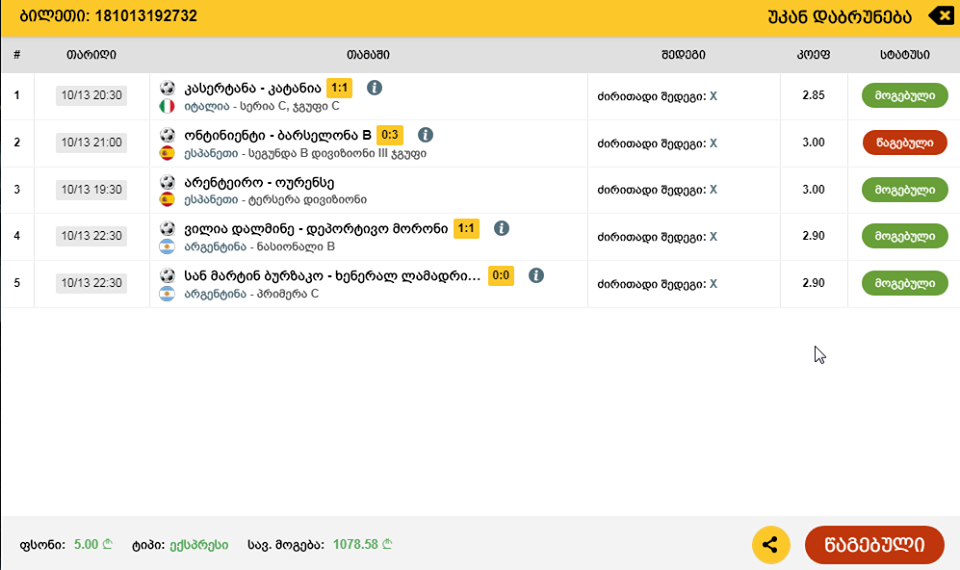960x570 pixels.
Task: Click soccer ball icon in ვილია დალმინე row
Action: [167, 228]
